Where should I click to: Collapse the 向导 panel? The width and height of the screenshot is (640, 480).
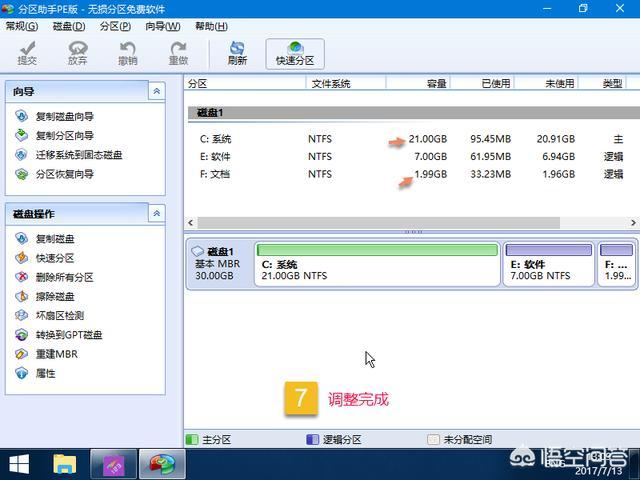tap(156, 91)
